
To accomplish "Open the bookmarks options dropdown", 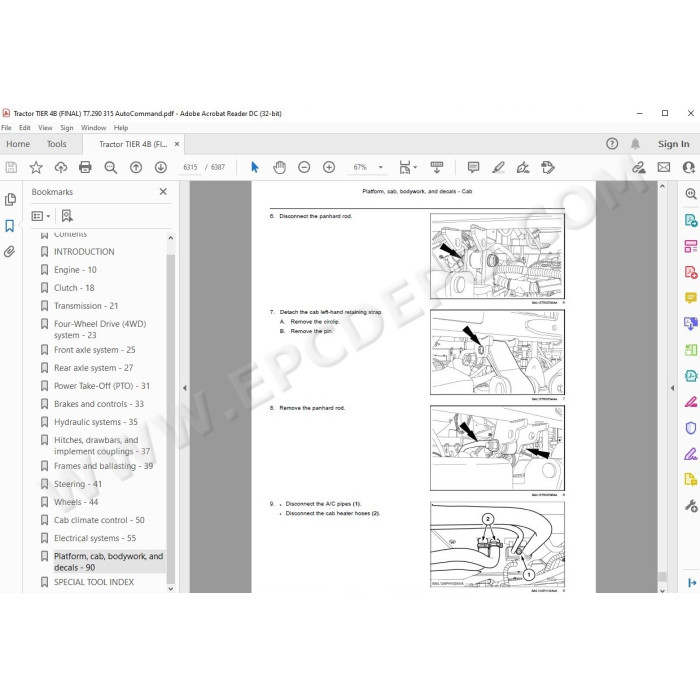I will (41, 216).
